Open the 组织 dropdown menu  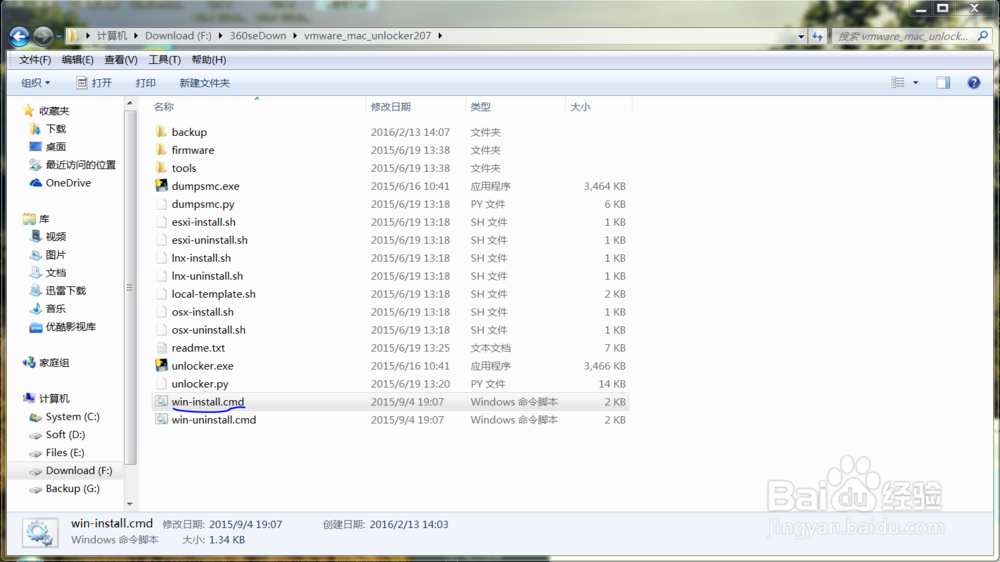(35, 82)
